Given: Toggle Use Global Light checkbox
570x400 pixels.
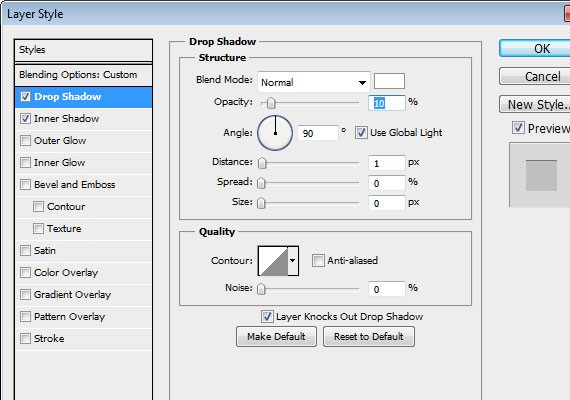Looking at the screenshot, I should tap(361, 133).
